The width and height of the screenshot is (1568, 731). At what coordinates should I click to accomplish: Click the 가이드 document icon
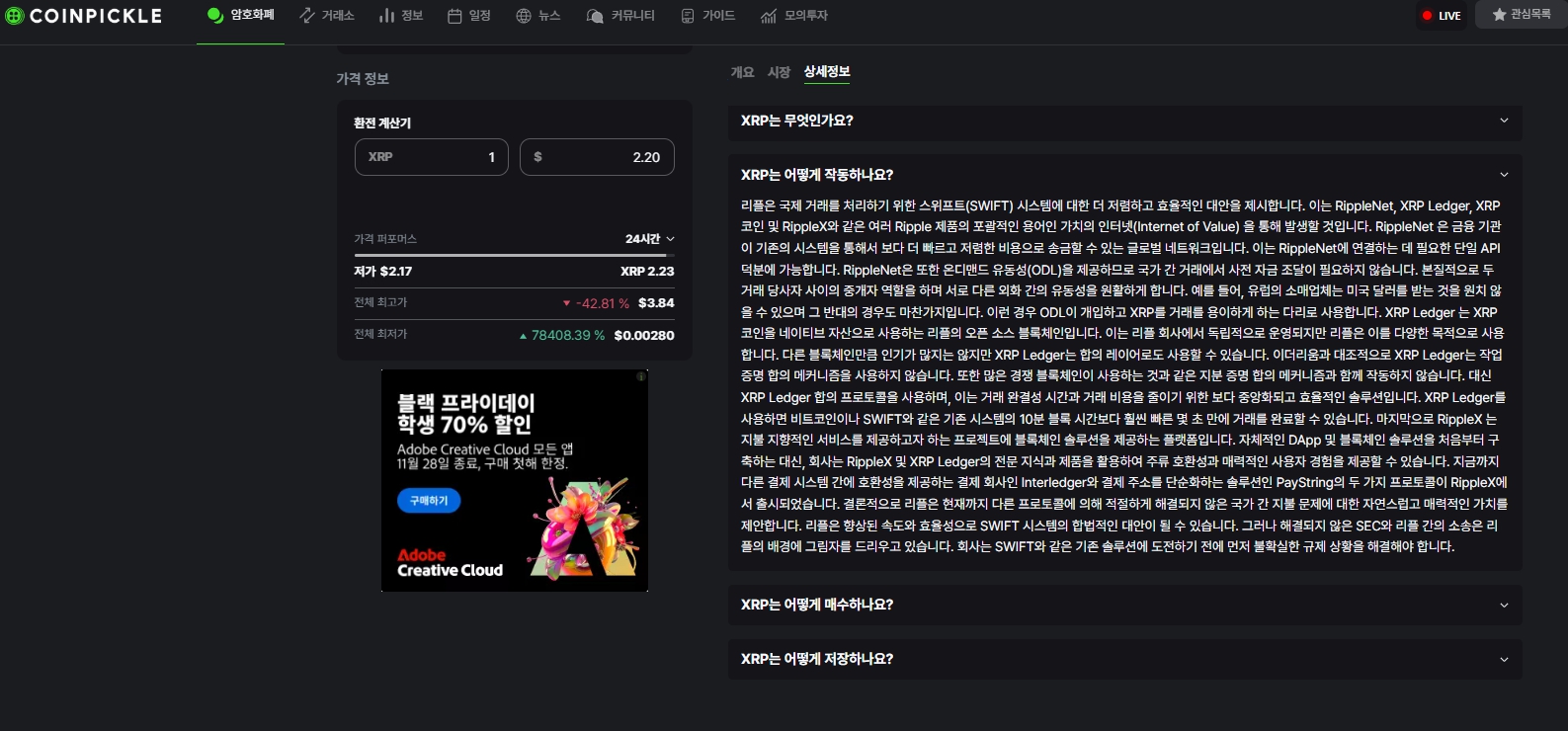688,16
